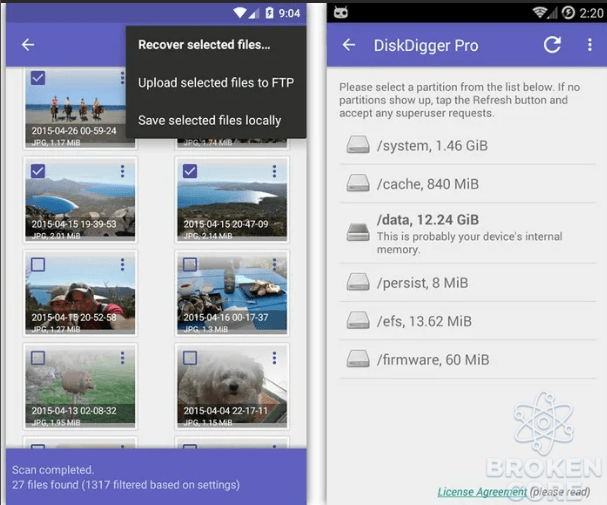
Task: Check the dog photo 2015-04-04 22-17-11
Action: pyautogui.click(x=190, y=358)
